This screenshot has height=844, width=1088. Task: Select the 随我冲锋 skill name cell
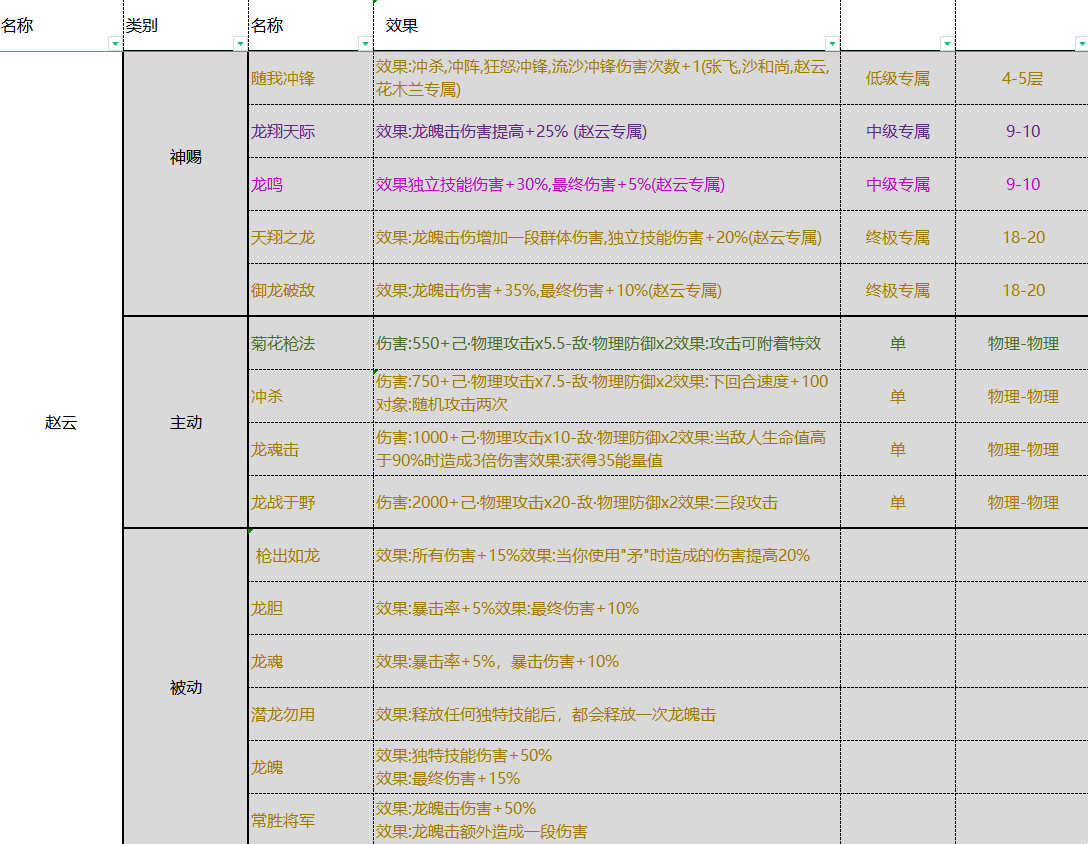coord(311,78)
